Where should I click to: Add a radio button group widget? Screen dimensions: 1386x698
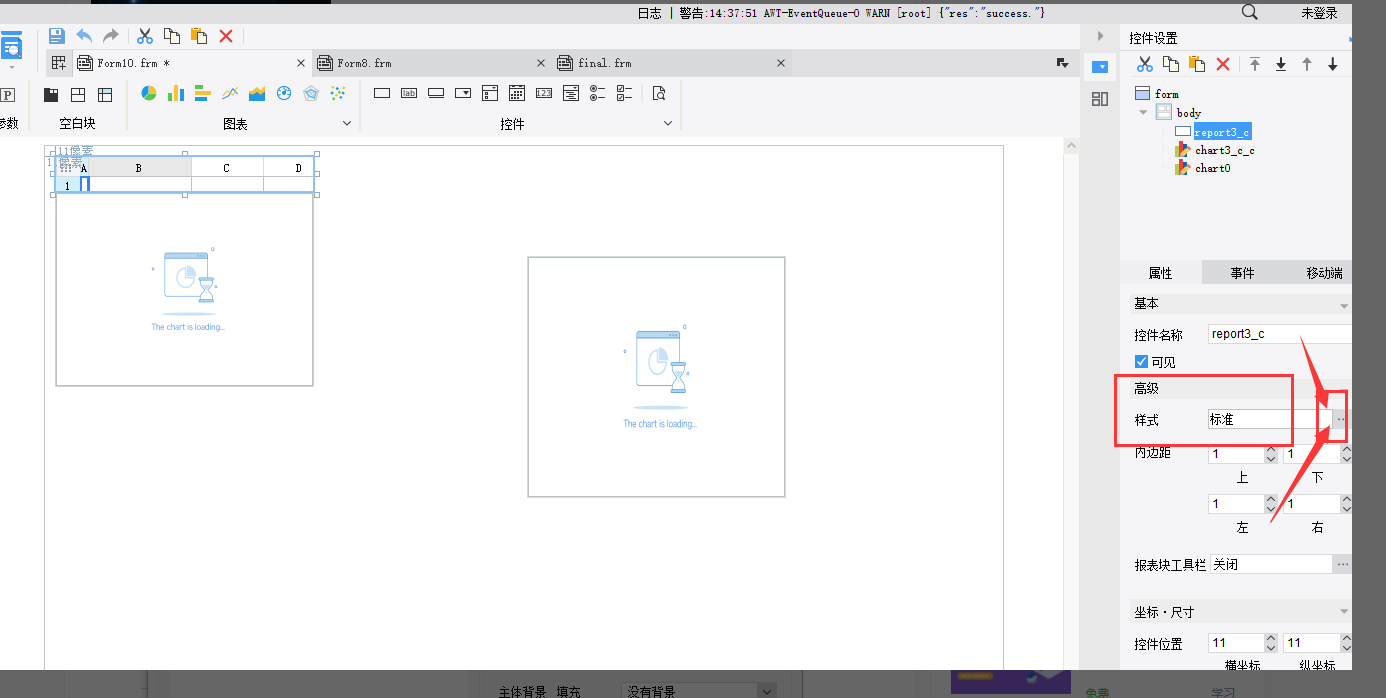coord(598,93)
